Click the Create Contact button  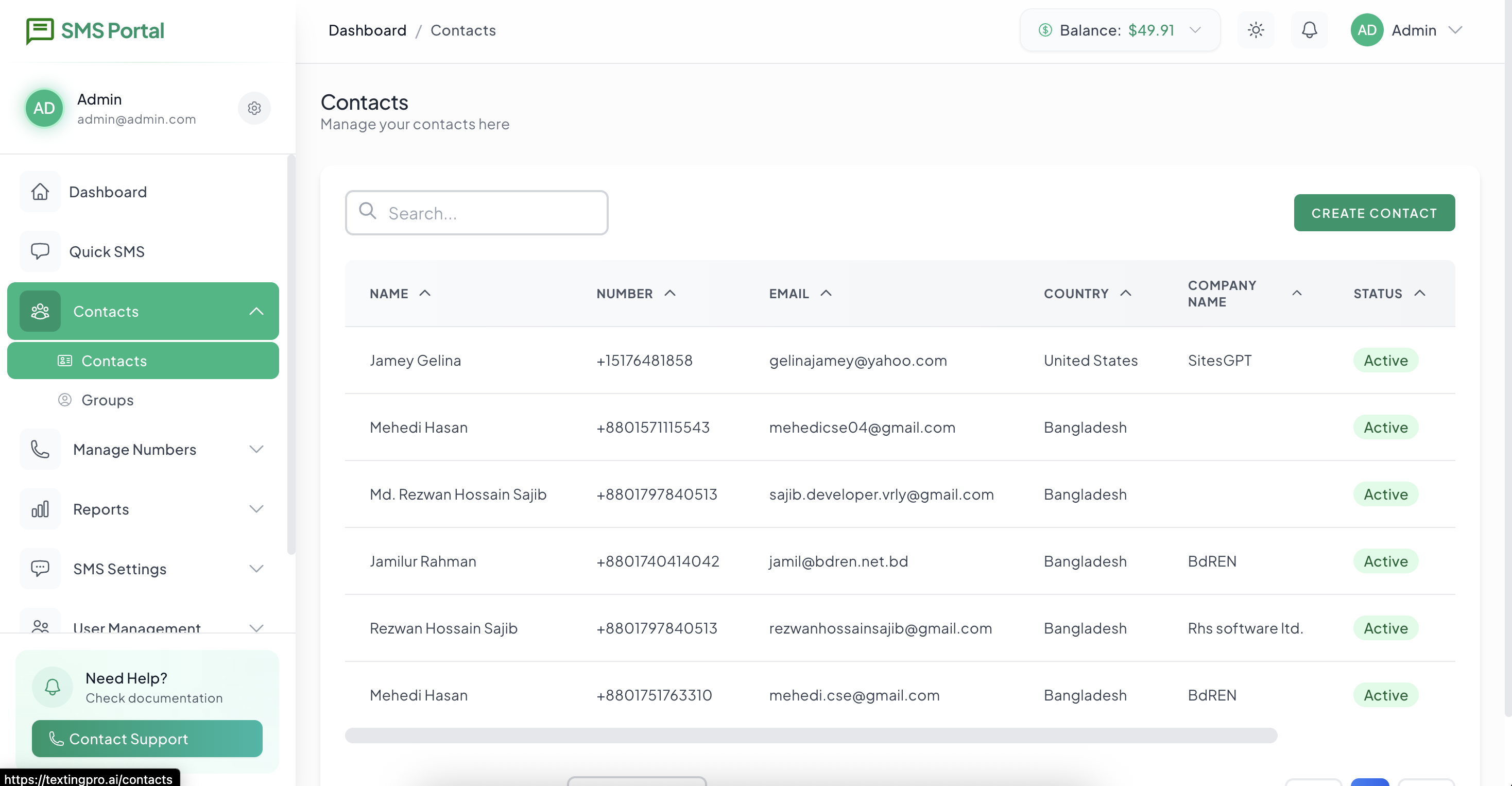(x=1373, y=213)
